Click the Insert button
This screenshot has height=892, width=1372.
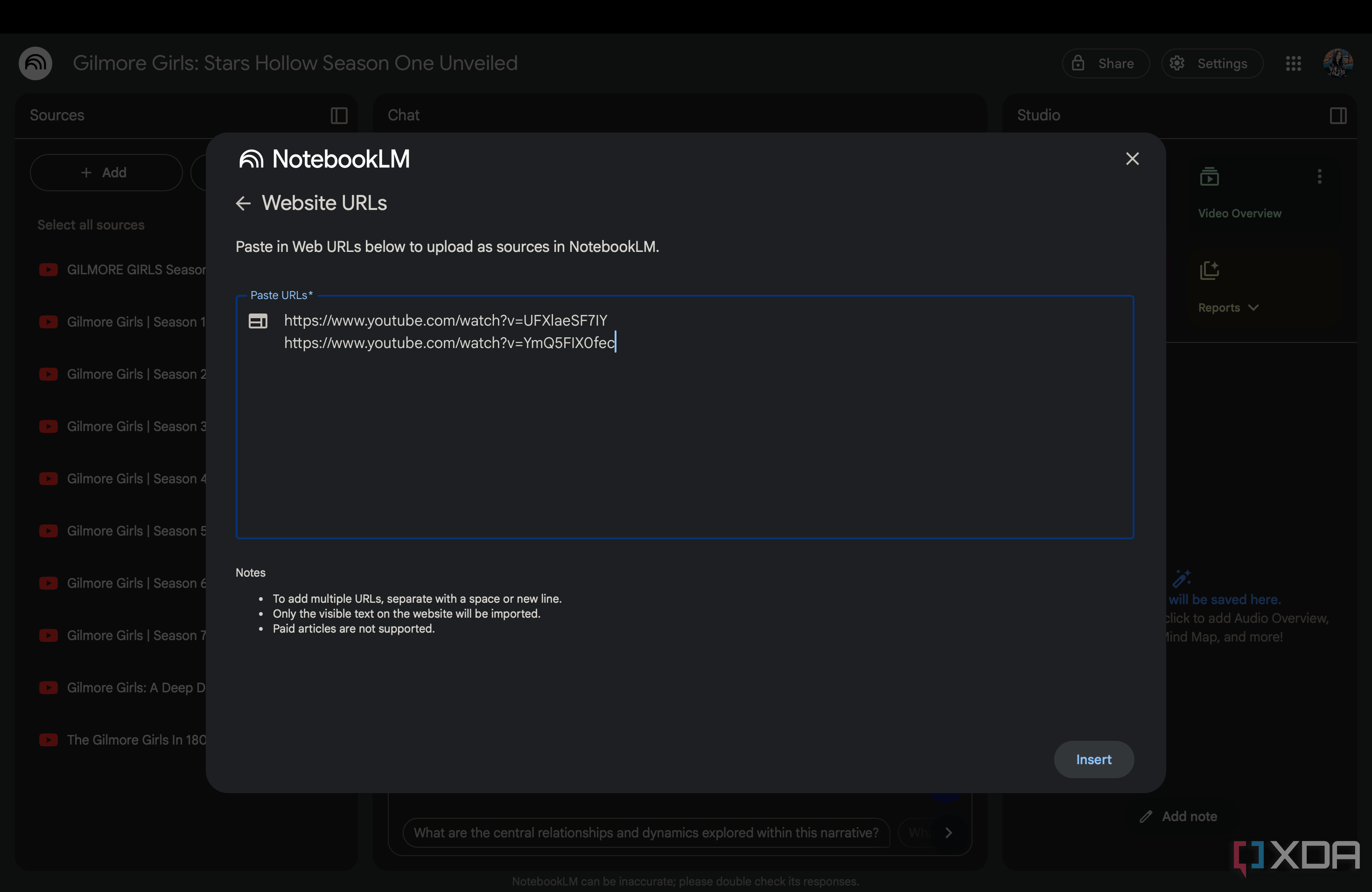(1093, 759)
